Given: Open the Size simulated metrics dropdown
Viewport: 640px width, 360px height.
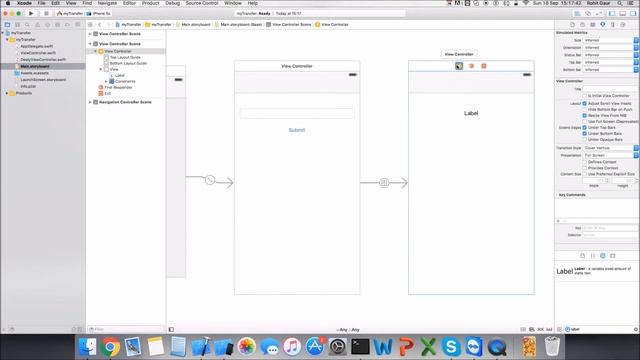Looking at the screenshot, I should tap(611, 40).
